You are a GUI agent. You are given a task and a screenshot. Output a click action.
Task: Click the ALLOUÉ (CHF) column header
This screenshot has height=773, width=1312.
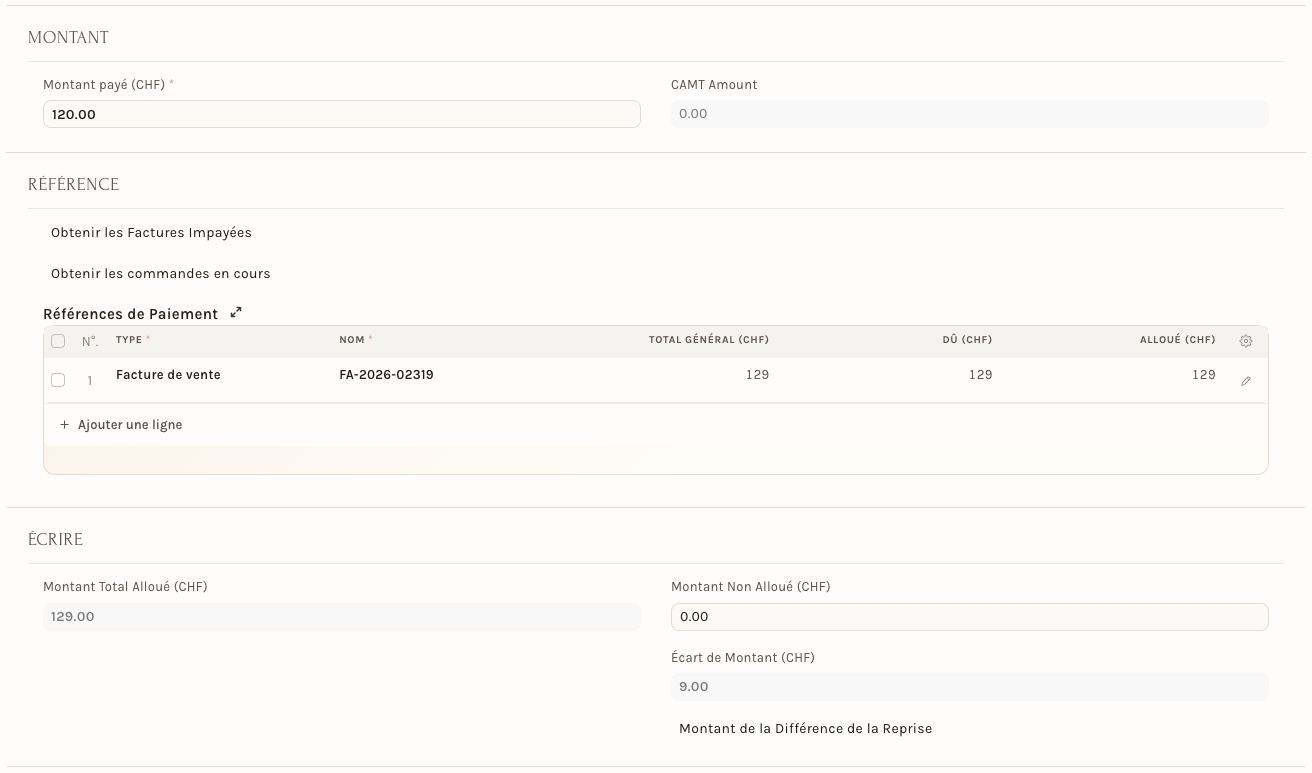[x=1178, y=340]
